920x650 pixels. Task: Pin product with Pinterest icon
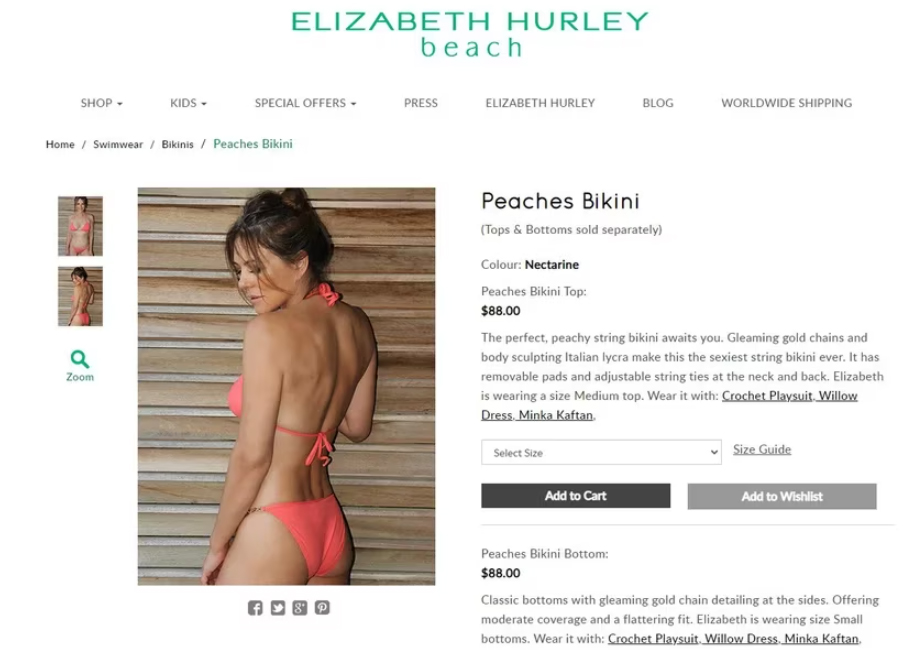click(x=322, y=608)
